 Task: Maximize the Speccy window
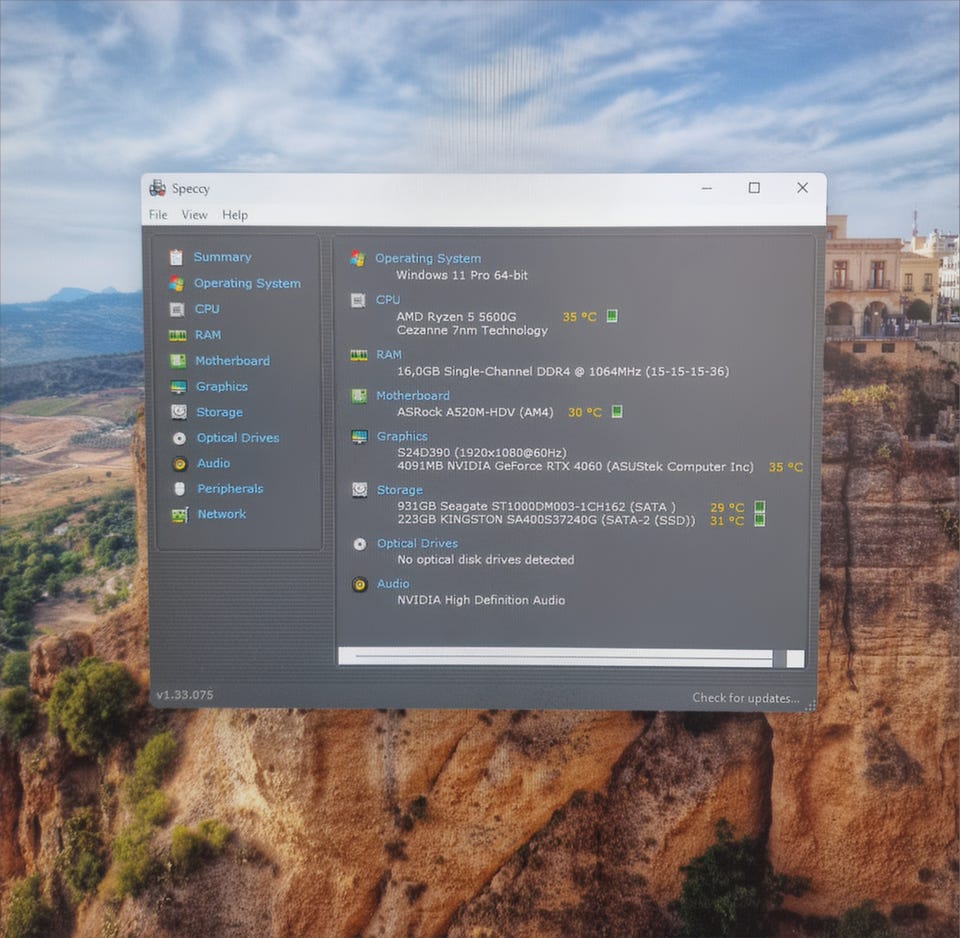click(754, 188)
